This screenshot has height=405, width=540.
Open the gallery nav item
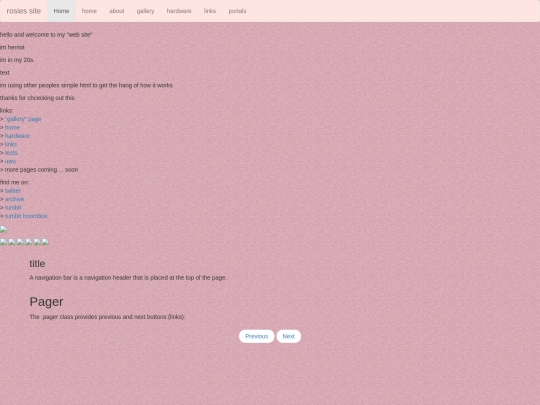click(145, 11)
